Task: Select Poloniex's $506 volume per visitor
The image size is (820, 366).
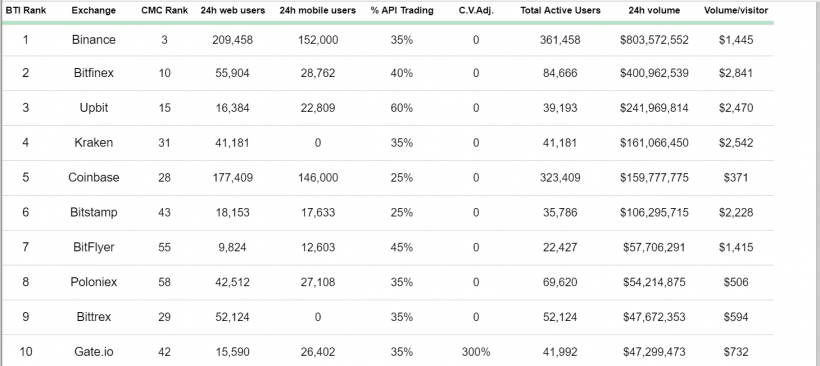Action: click(x=736, y=282)
